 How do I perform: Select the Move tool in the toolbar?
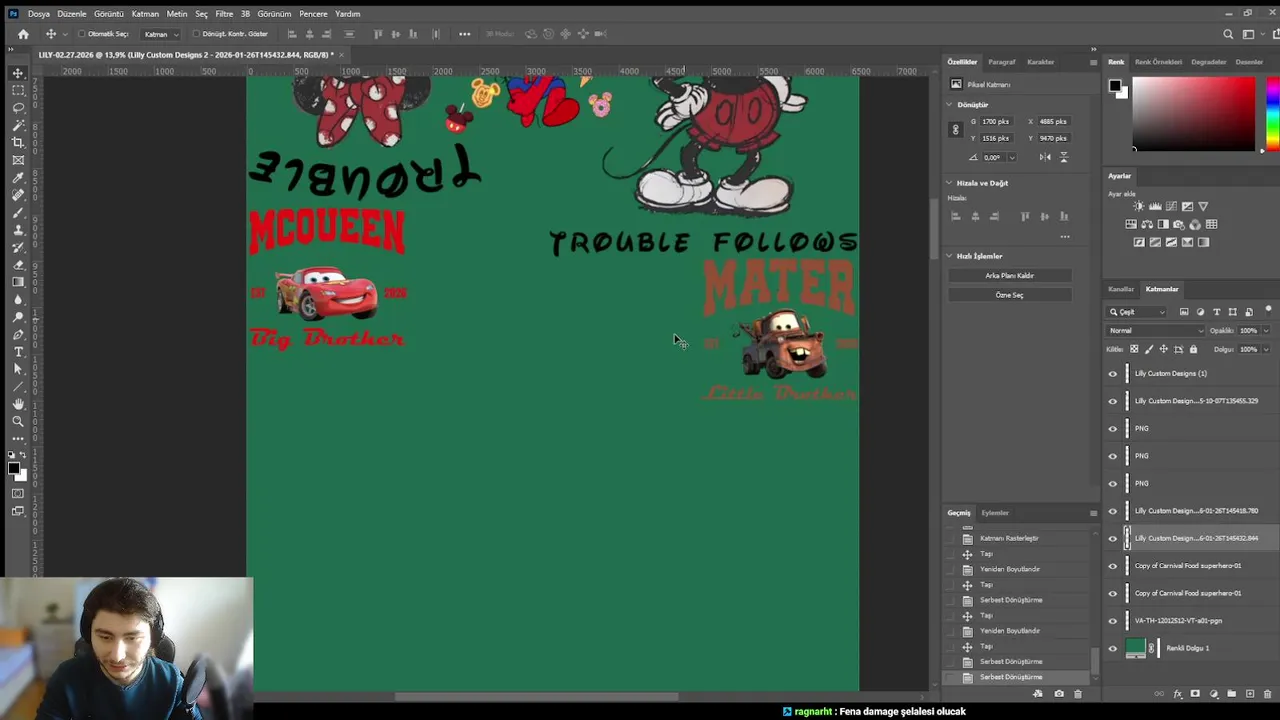18,73
